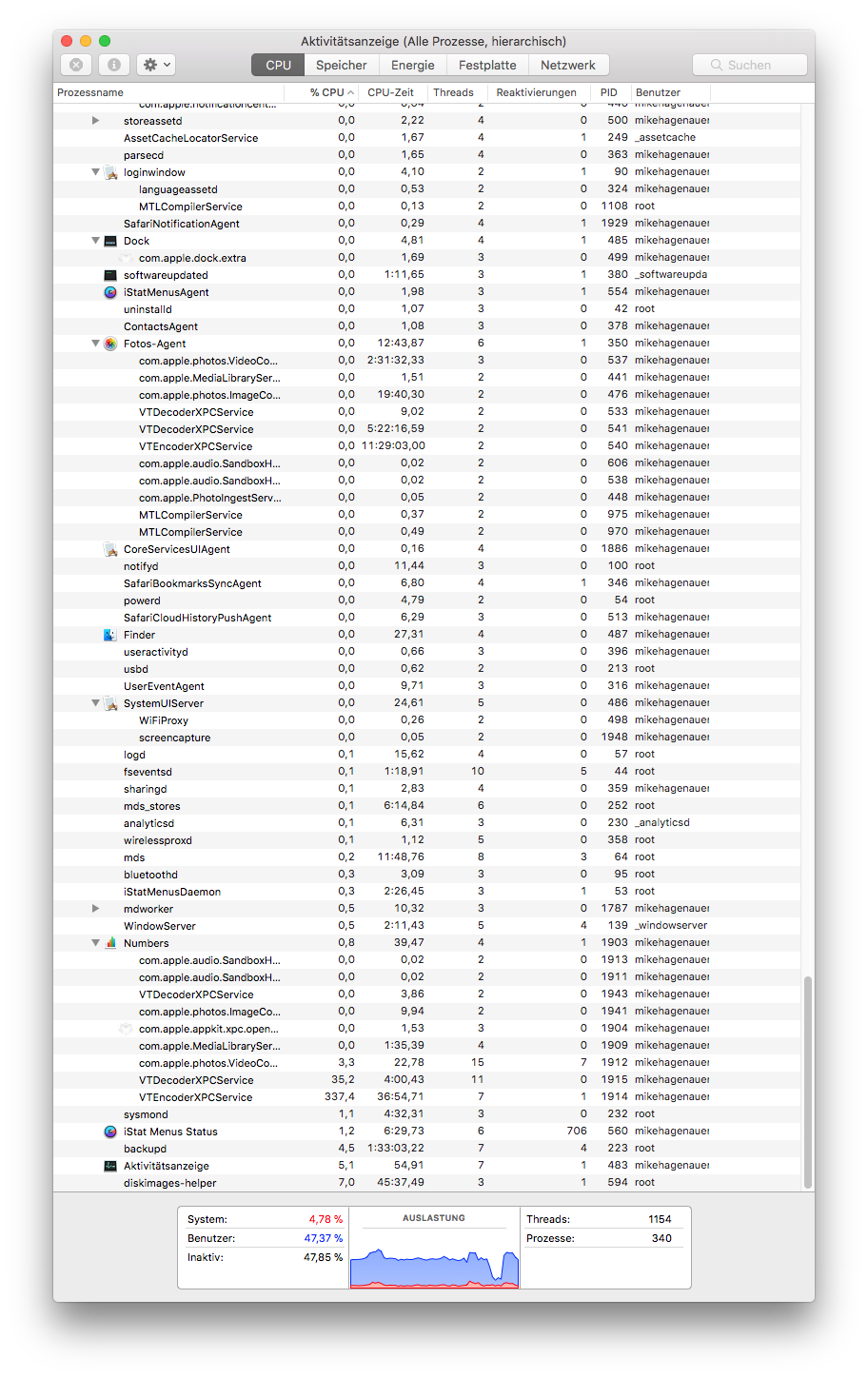Click the vertical scrollbar thumb
The image size is (868, 1378).
[808, 1080]
